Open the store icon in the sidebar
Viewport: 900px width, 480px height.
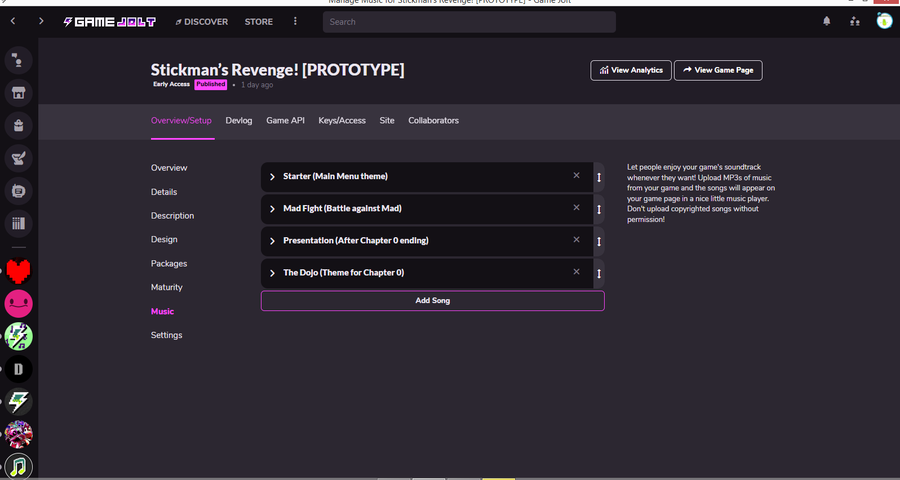[18, 93]
